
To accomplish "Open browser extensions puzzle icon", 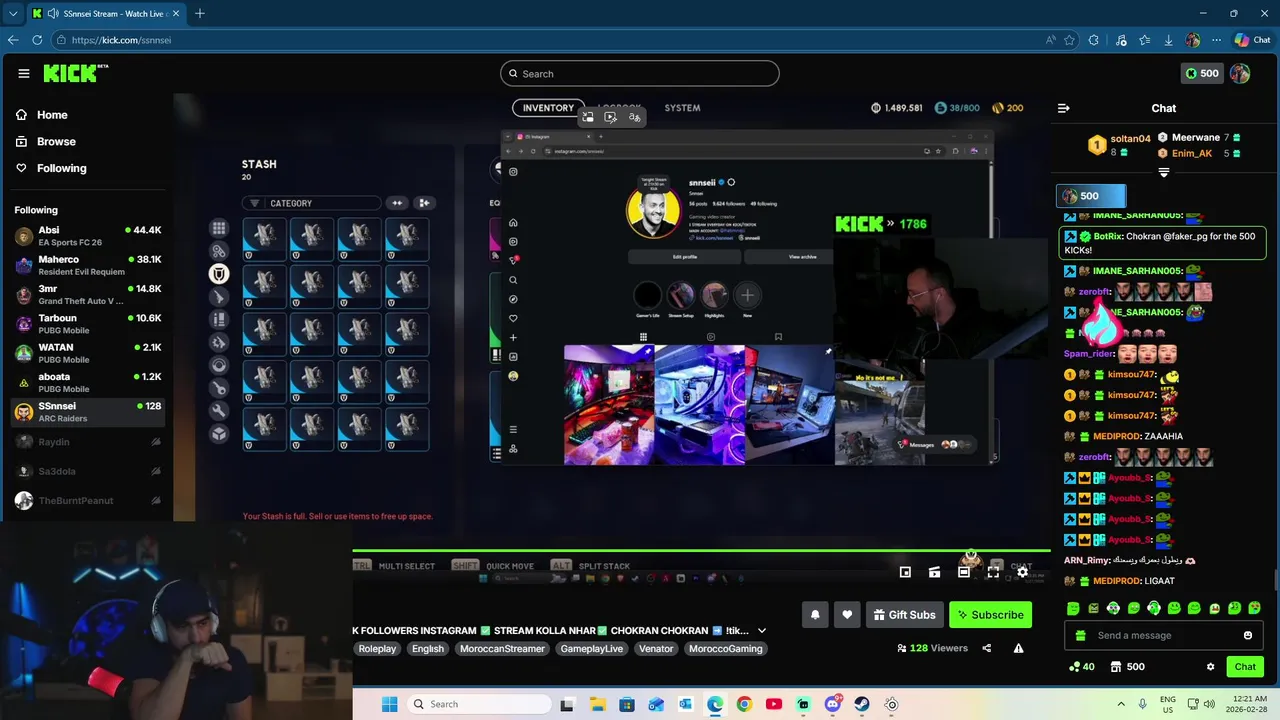I will [x=1094, y=40].
